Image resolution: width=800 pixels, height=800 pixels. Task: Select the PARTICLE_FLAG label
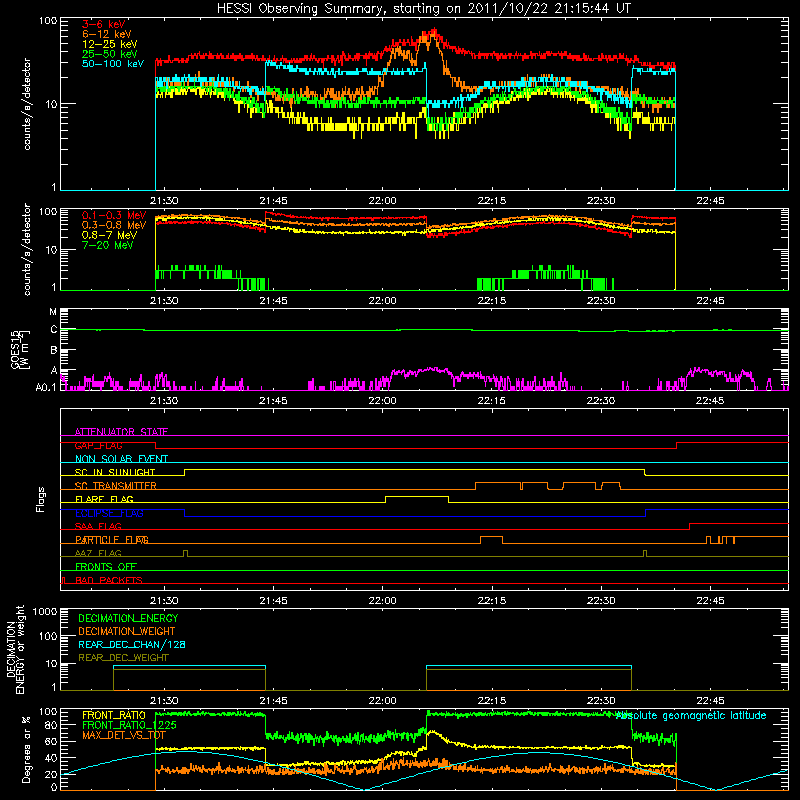[x=112, y=540]
